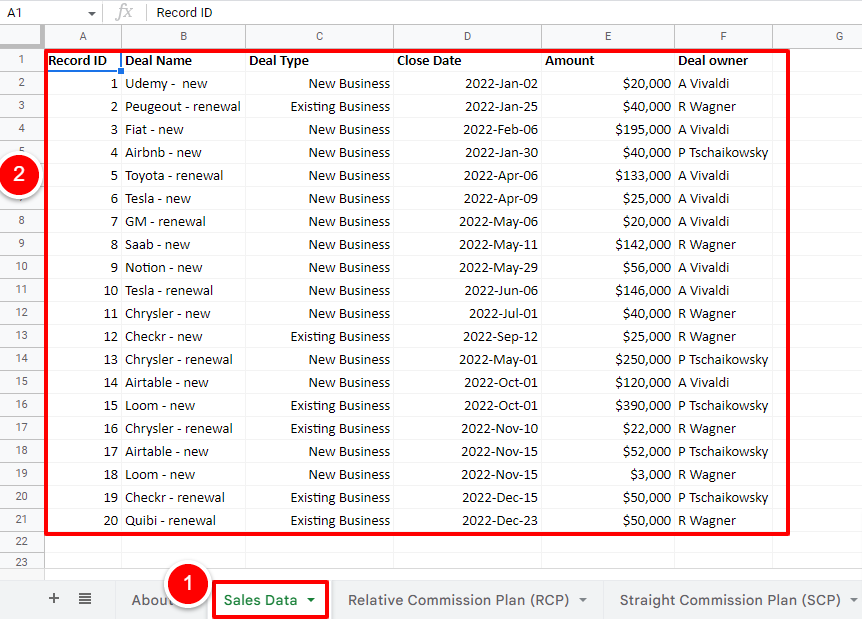Select the Record ID cell with 20
The height and width of the screenshot is (619, 862).
click(x=83, y=521)
